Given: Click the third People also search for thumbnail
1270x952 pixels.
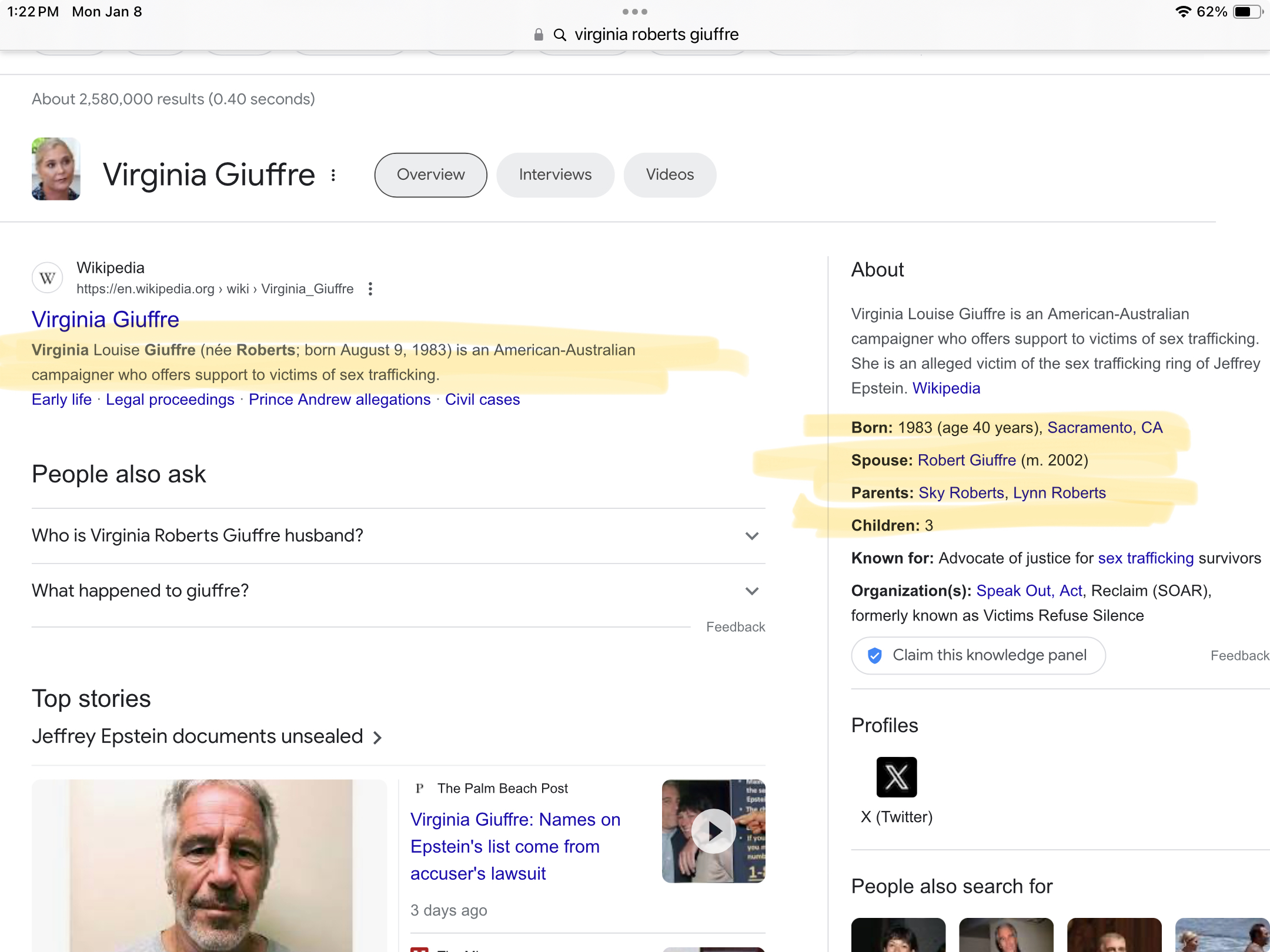Looking at the screenshot, I should click(x=1114, y=935).
